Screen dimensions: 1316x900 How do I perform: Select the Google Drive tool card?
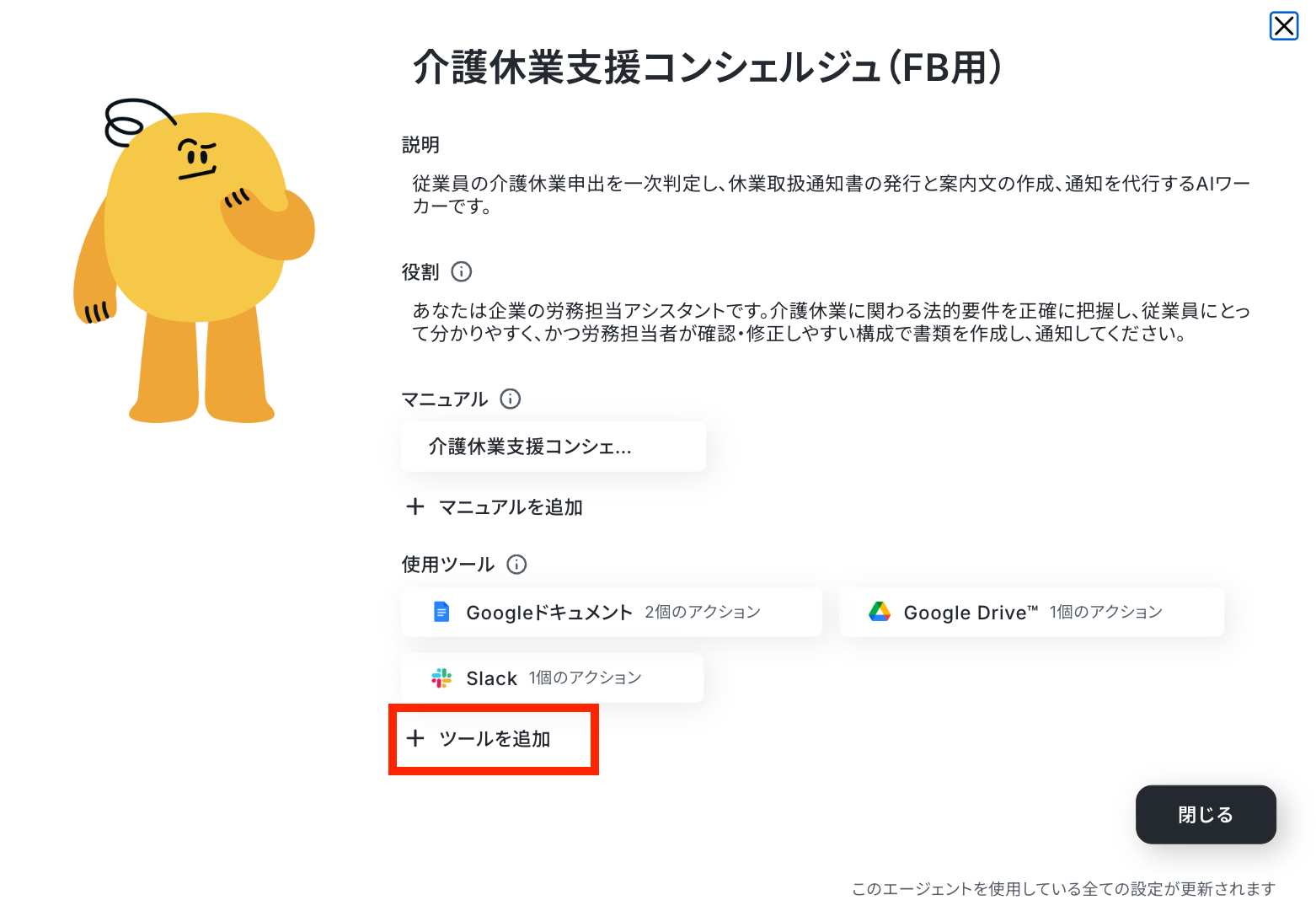click(1031, 612)
